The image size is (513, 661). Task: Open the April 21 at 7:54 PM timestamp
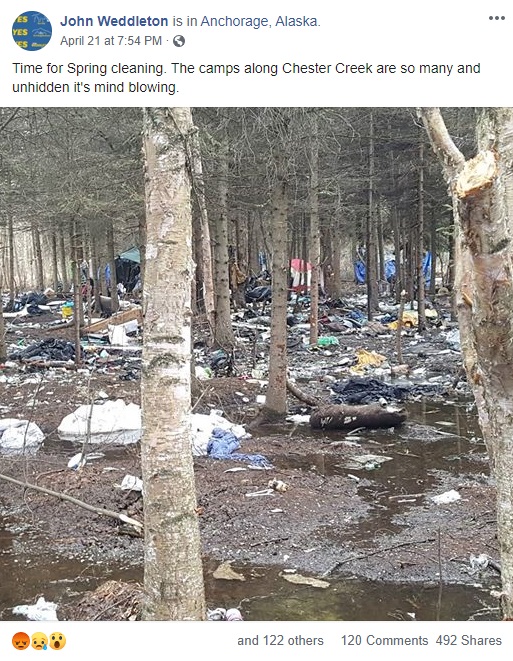(111, 41)
